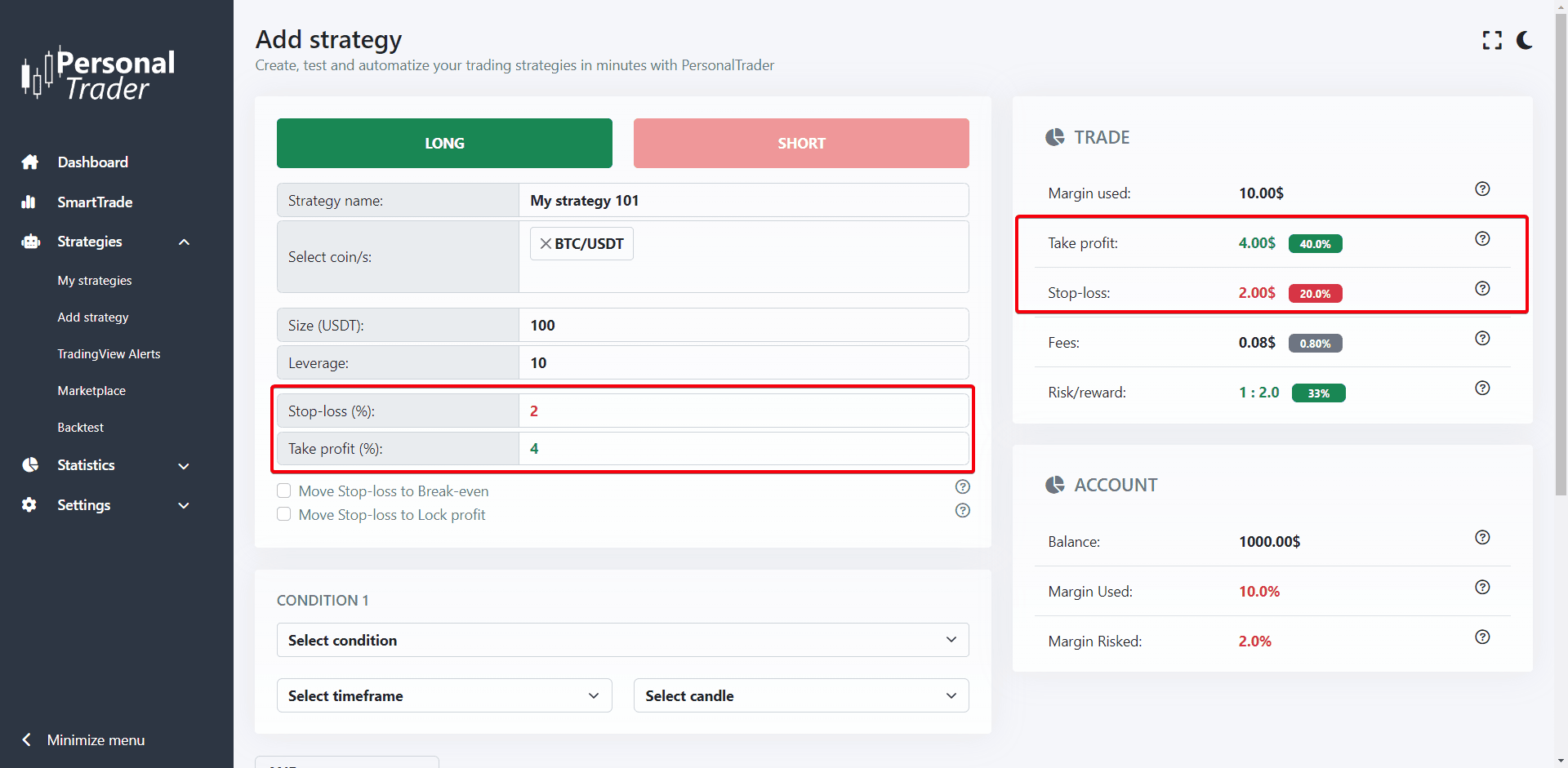Enable Move Stop-loss to Lock profit checkbox
Viewport: 1568px width, 768px height.
coord(284,514)
